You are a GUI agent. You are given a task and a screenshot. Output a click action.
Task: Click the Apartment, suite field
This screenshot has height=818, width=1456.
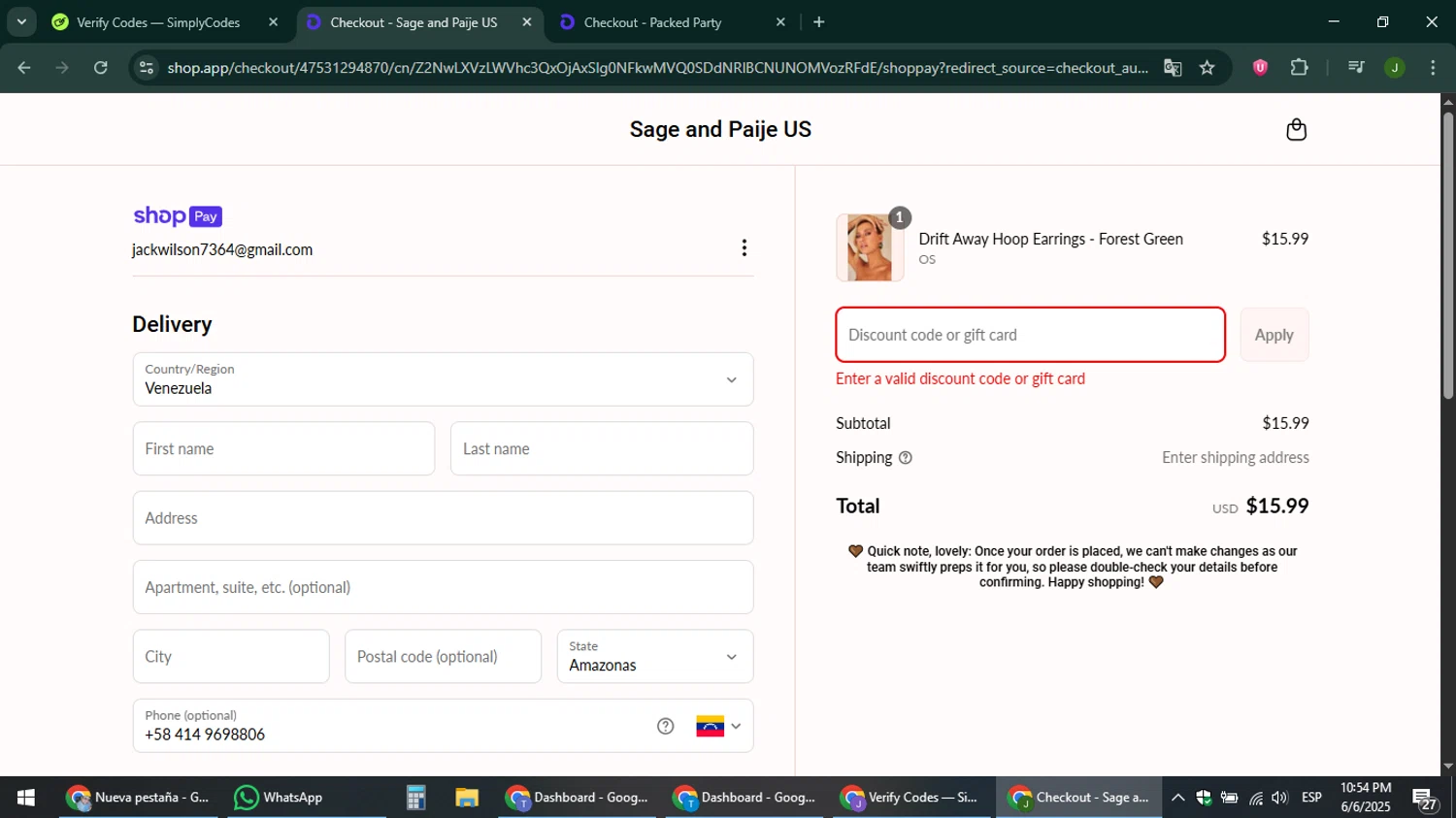point(443,587)
